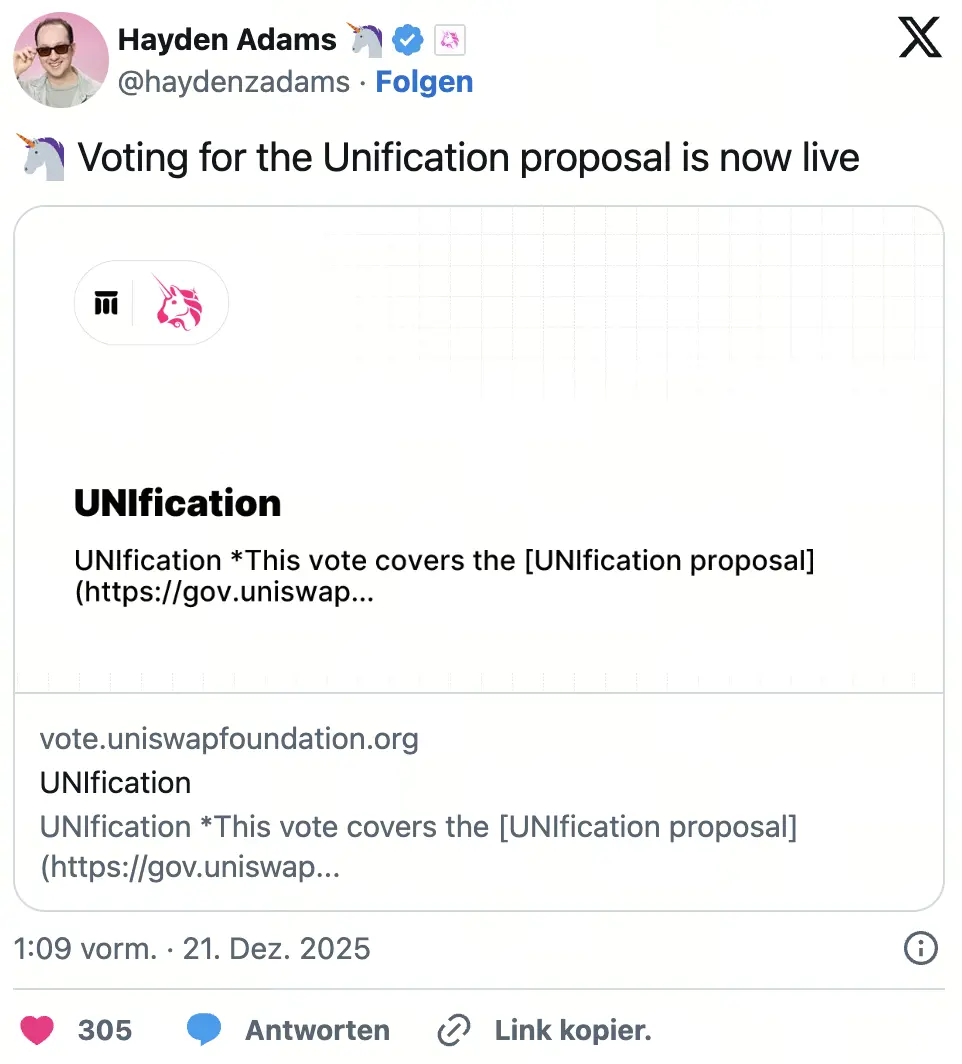This screenshot has height=1064, width=962.
Task: Click the Hayden Adams display name
Action: coord(227,40)
